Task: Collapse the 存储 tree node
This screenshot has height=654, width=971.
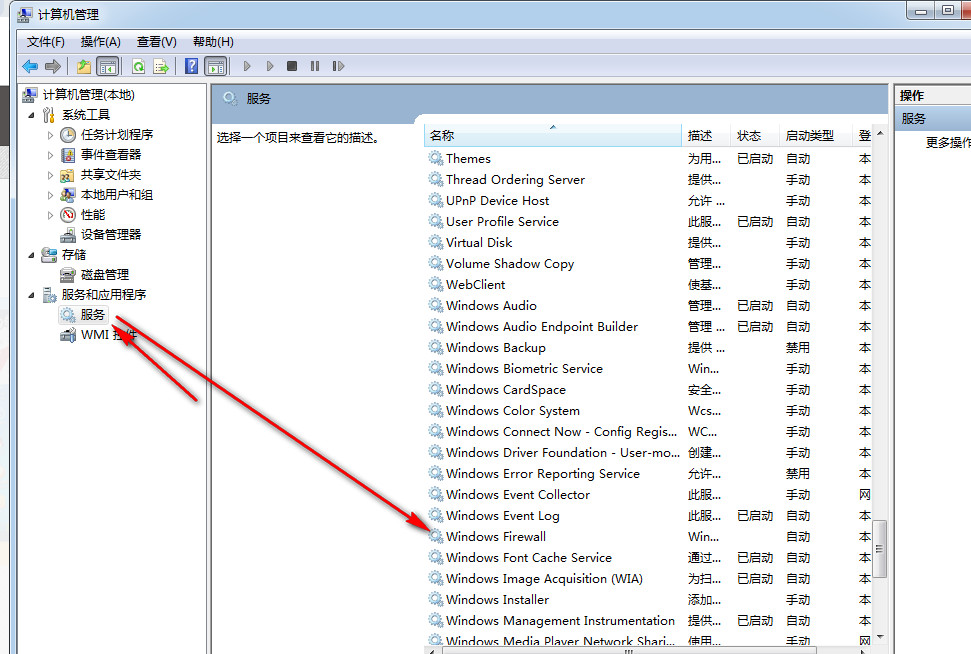Action: (x=32, y=255)
